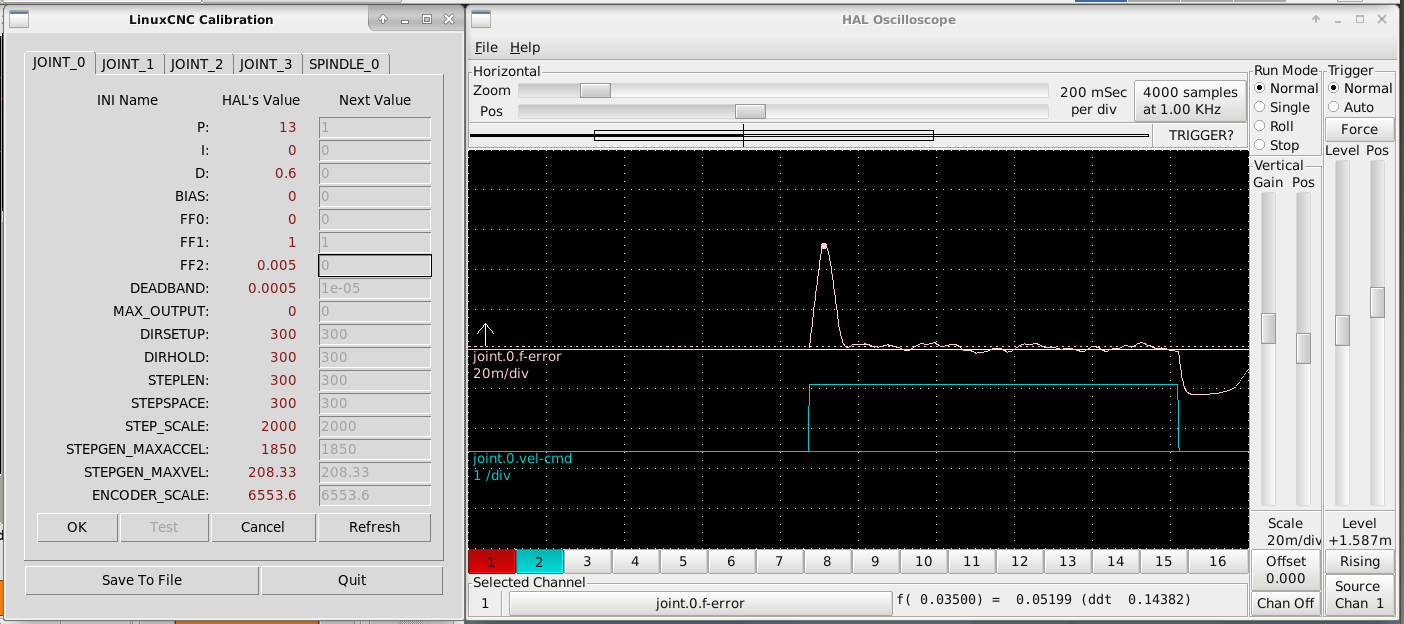Screen dimensions: 1404x624
Task: Click the Save To File button
Action: pyautogui.click(x=142, y=580)
